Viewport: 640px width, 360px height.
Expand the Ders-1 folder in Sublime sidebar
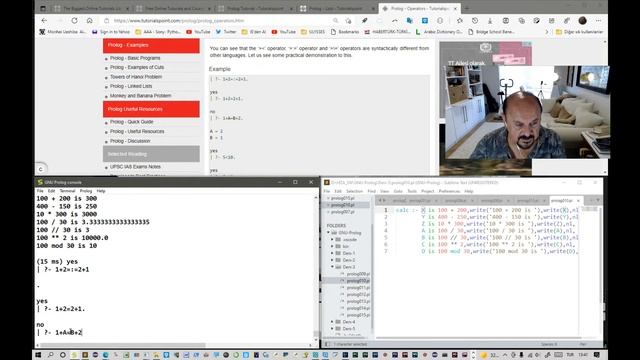click(333, 253)
